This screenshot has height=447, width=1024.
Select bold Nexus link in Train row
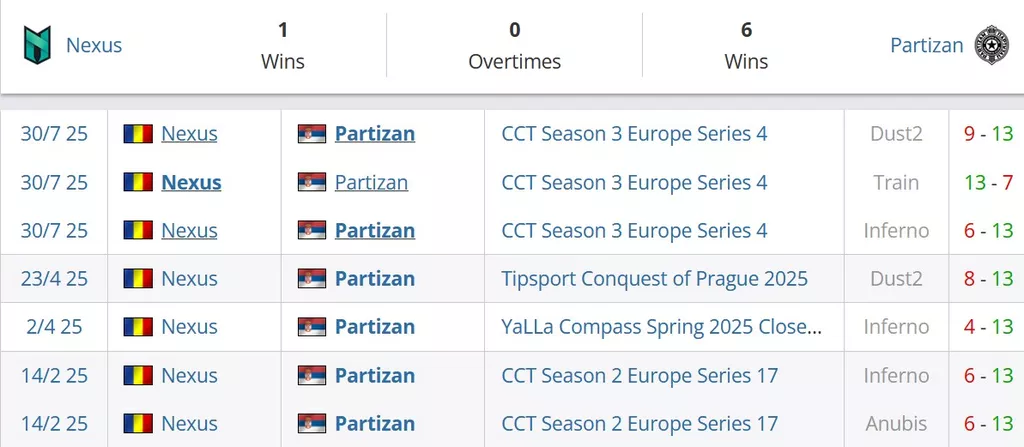pos(191,182)
